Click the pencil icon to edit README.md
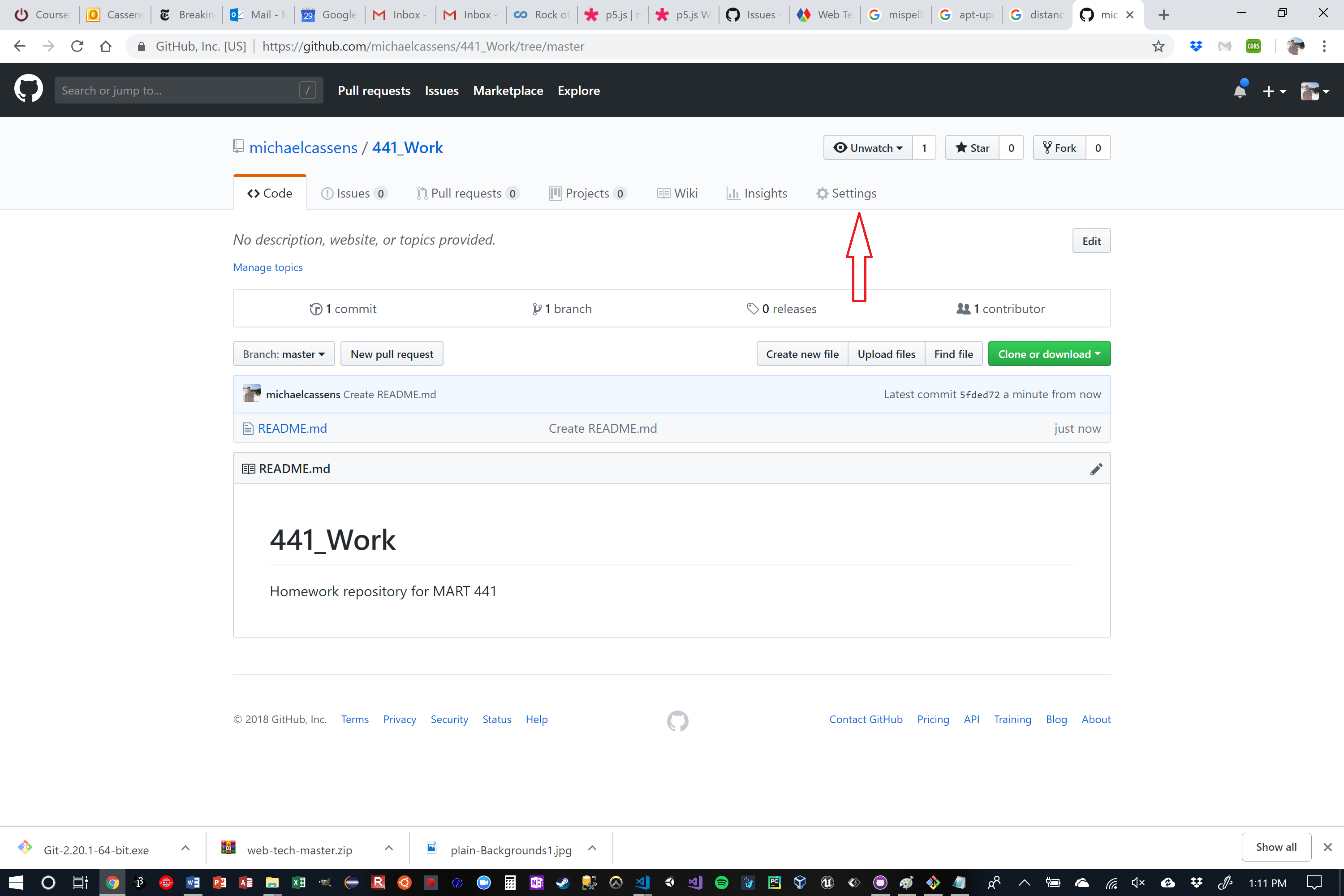This screenshot has height=896, width=1344. 1095,469
